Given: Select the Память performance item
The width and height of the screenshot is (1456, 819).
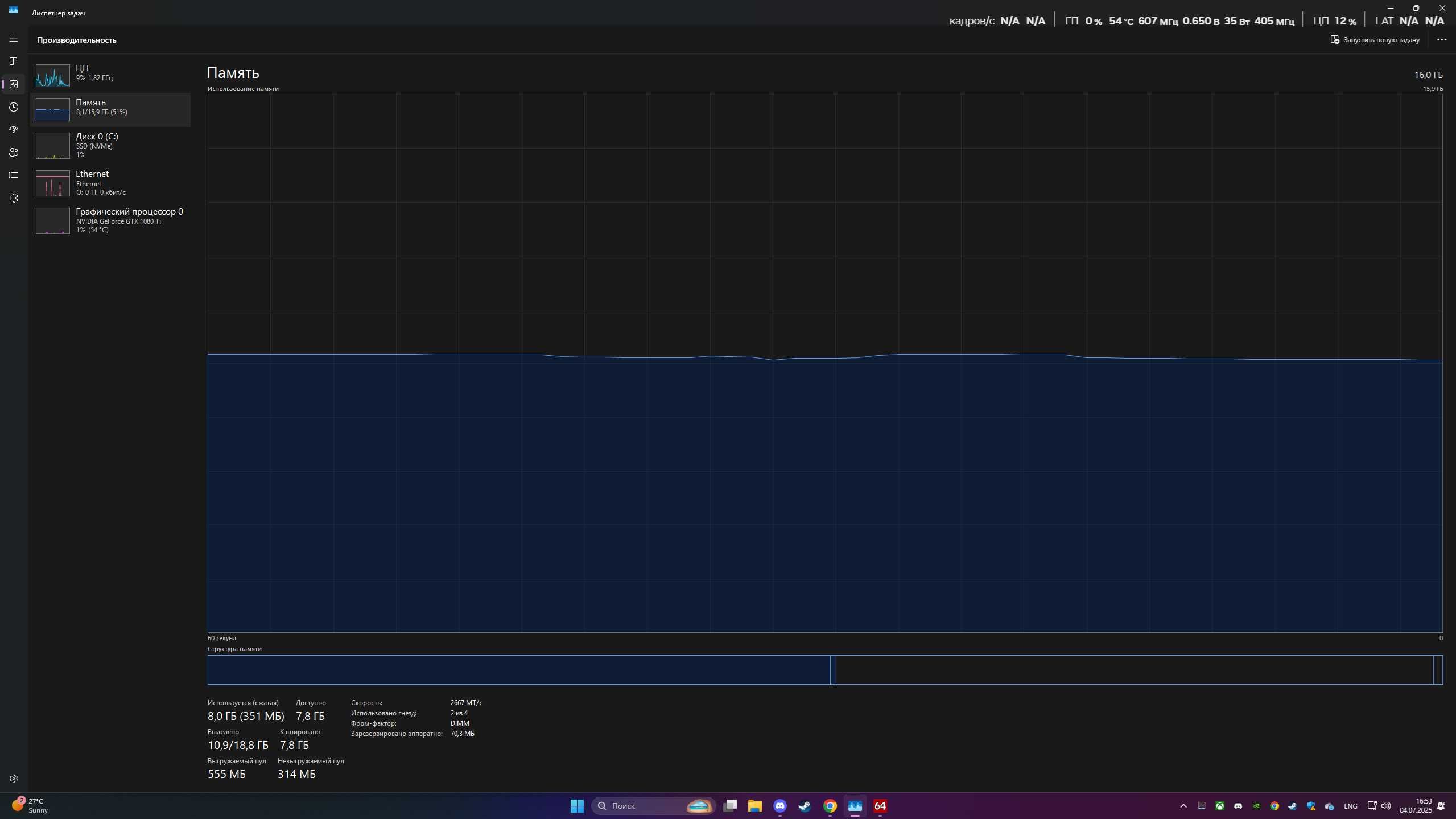Looking at the screenshot, I should pyautogui.click(x=110, y=109).
